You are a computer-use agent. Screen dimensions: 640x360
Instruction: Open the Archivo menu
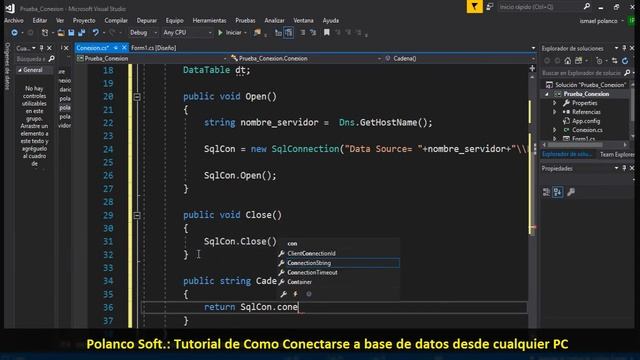click(14, 20)
